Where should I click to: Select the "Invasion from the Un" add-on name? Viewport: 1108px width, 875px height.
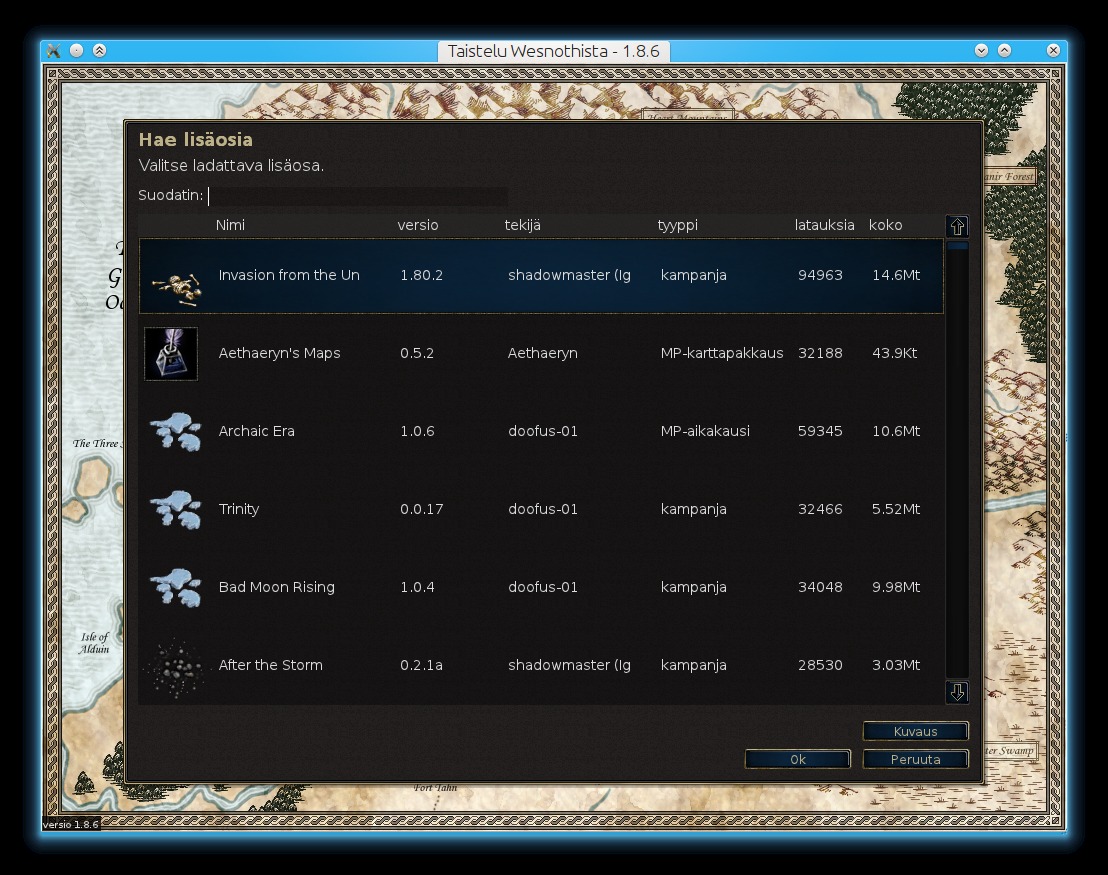tap(289, 275)
